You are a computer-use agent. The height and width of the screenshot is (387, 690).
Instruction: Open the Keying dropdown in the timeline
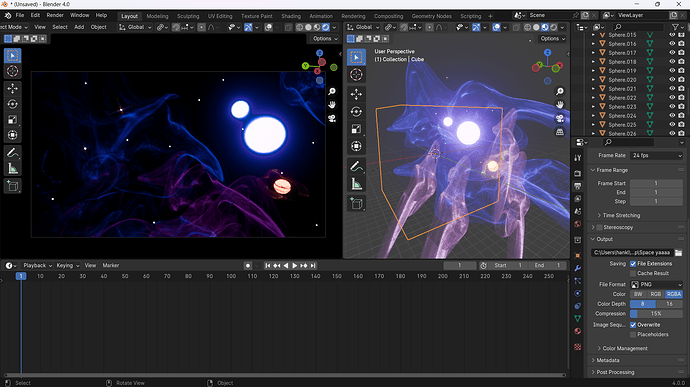[68, 265]
